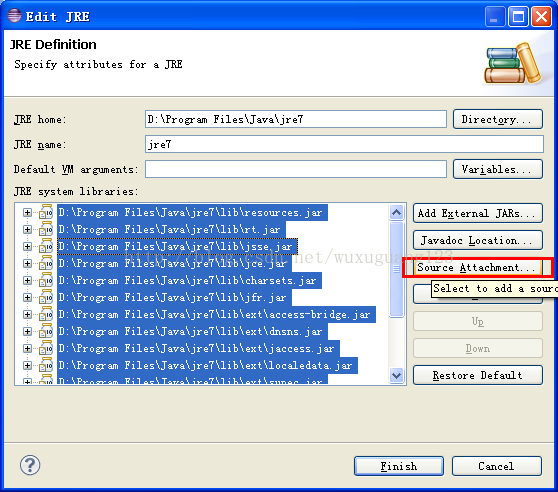The width and height of the screenshot is (558, 492).
Task: Confirm with the Finish button
Action: click(x=399, y=466)
